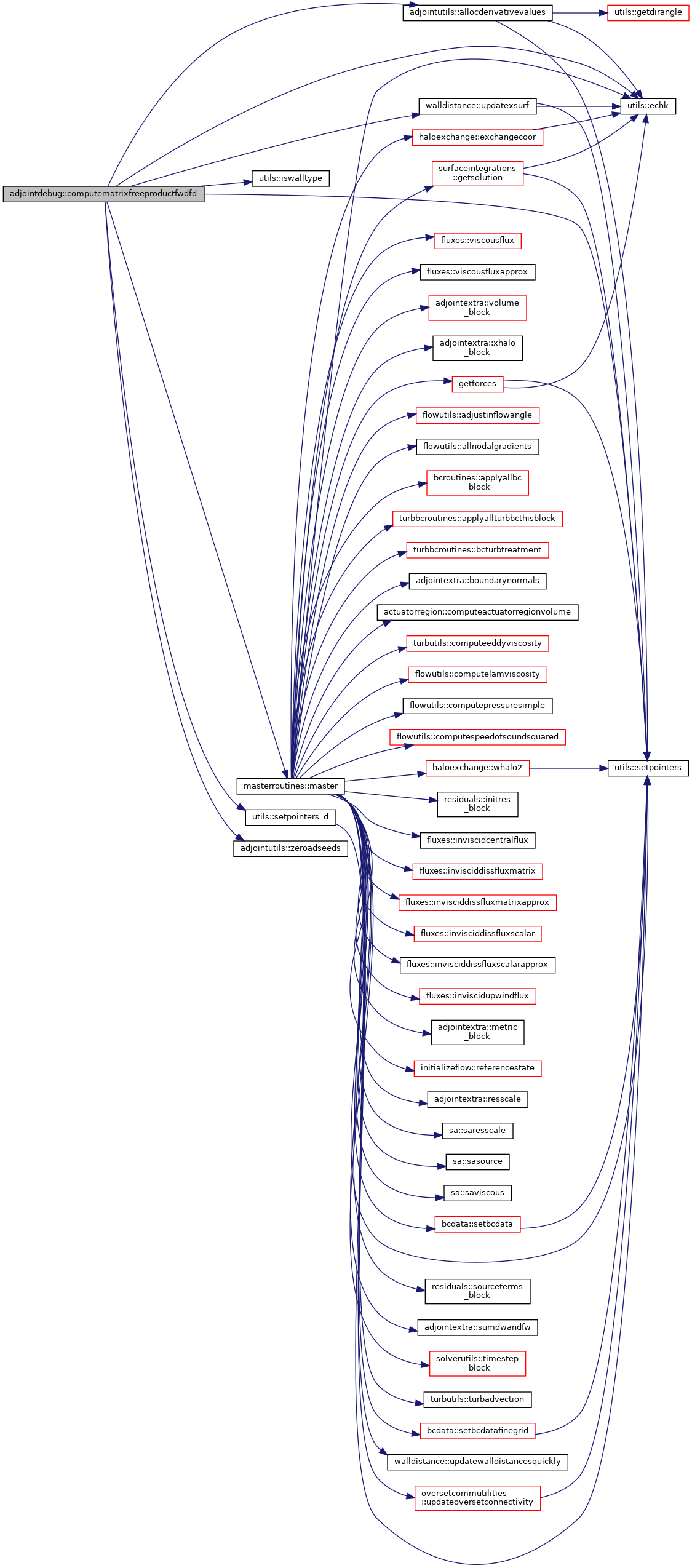The image size is (692, 1568).
Task: Open the masterroutines::master node
Action: click(x=290, y=786)
